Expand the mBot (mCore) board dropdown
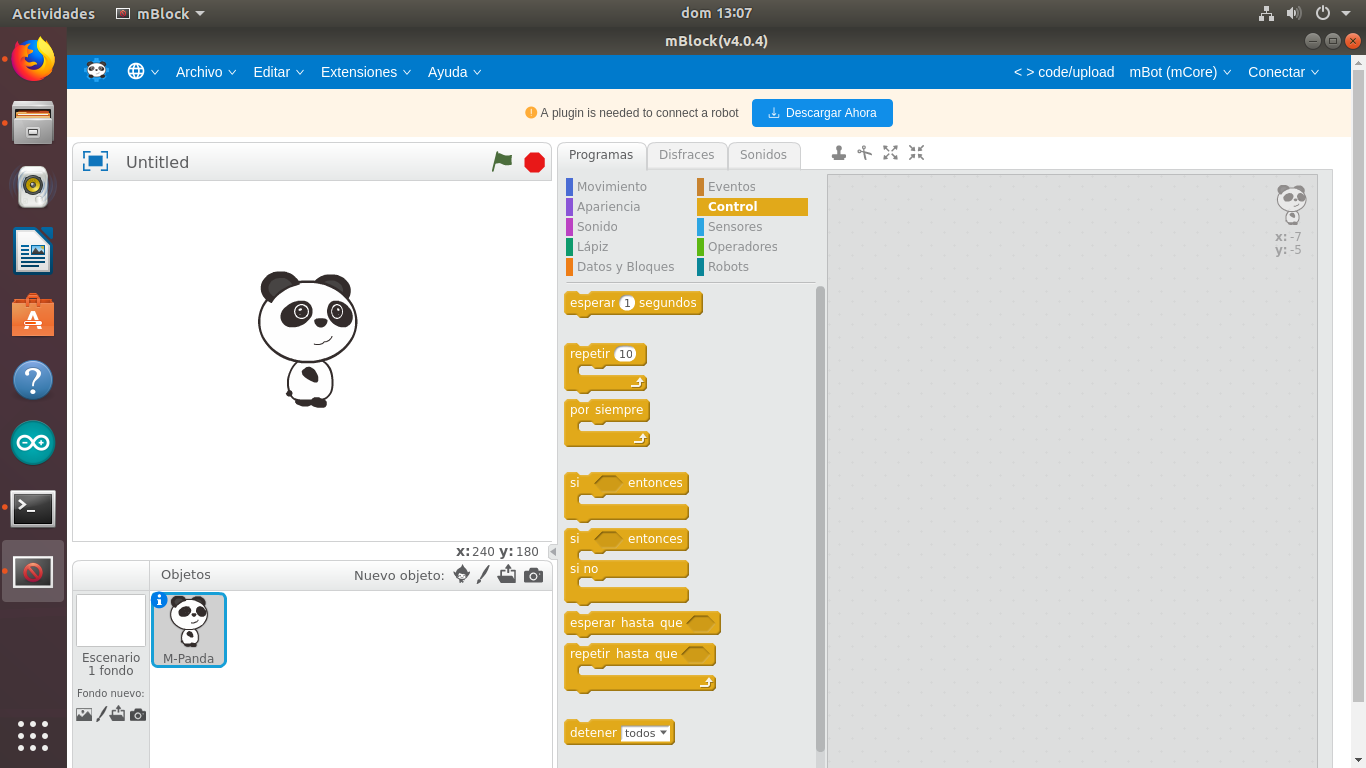 1180,72
